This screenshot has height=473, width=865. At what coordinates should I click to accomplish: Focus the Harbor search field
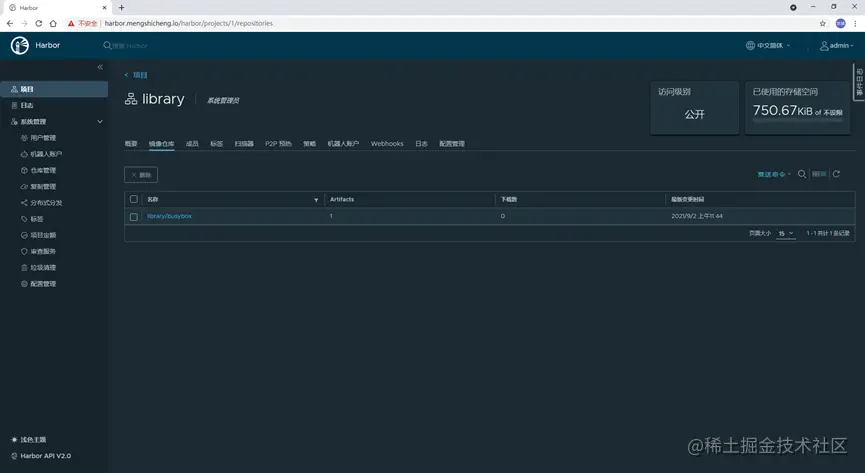(130, 46)
